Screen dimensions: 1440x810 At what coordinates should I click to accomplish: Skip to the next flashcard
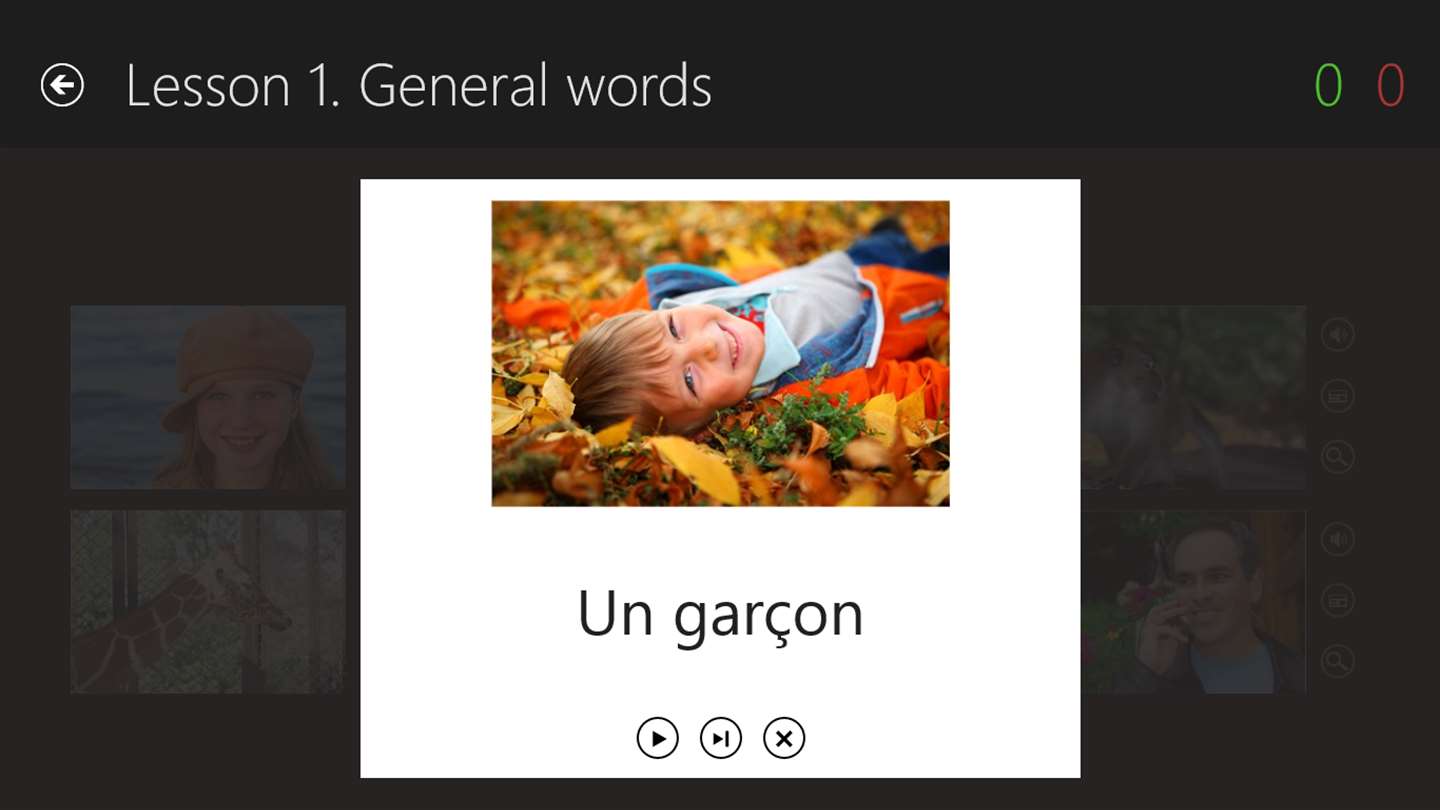(x=720, y=738)
